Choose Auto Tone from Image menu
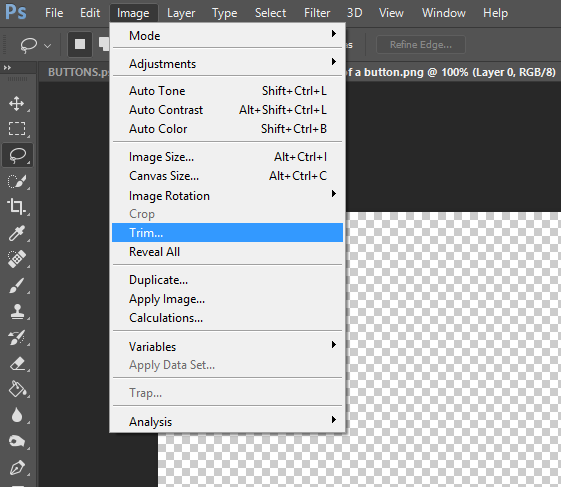561x487 pixels. (228, 91)
